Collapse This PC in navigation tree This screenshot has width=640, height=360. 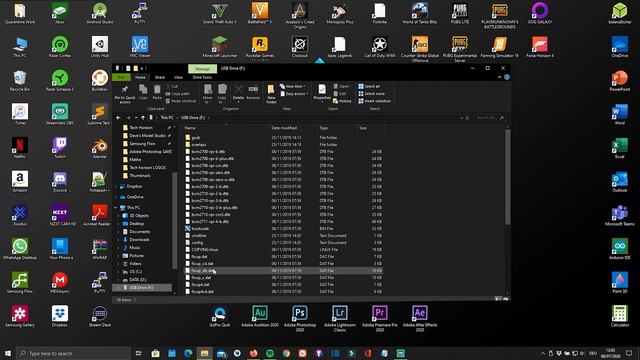[x=116, y=207]
